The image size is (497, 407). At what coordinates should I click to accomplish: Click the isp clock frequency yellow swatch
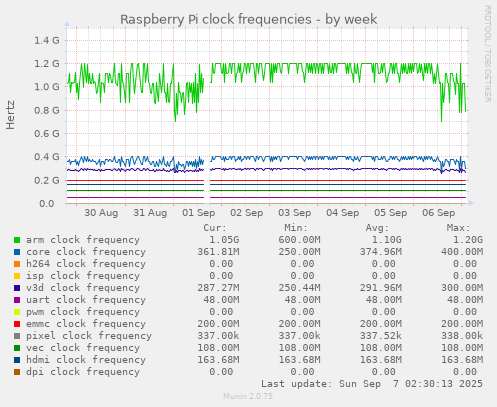[x=17, y=276]
